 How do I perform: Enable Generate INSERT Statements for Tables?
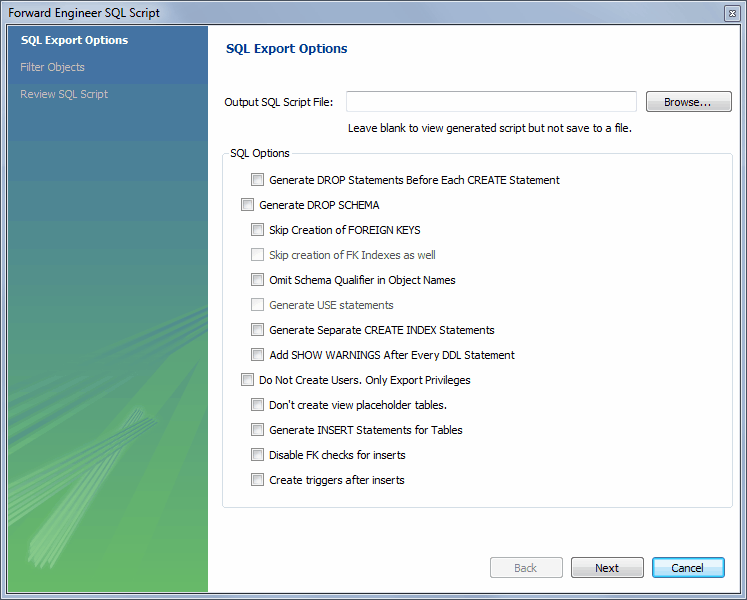pos(258,430)
